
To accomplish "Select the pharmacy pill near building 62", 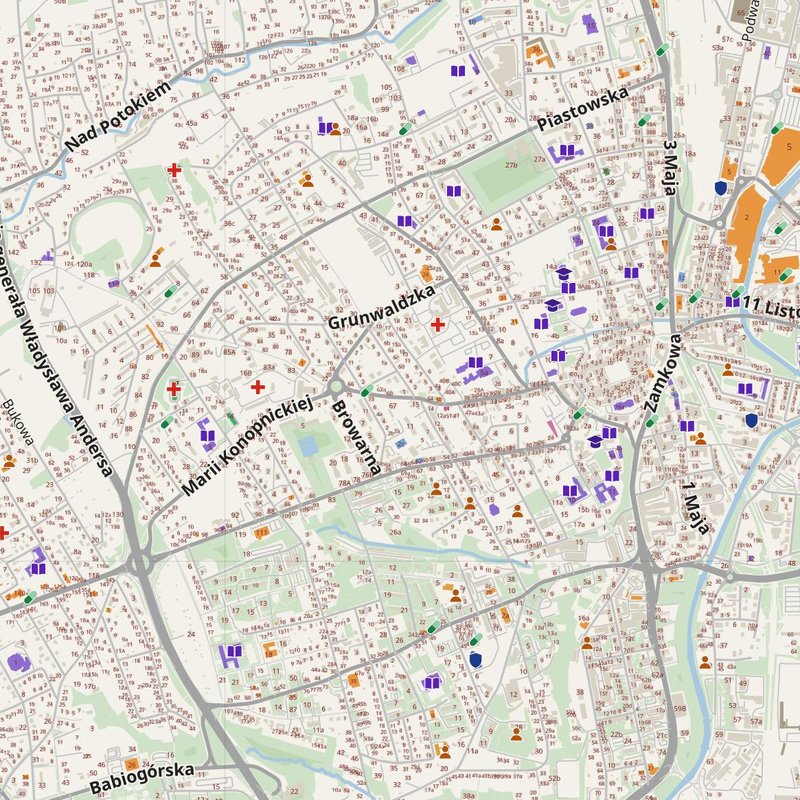I will click(170, 291).
